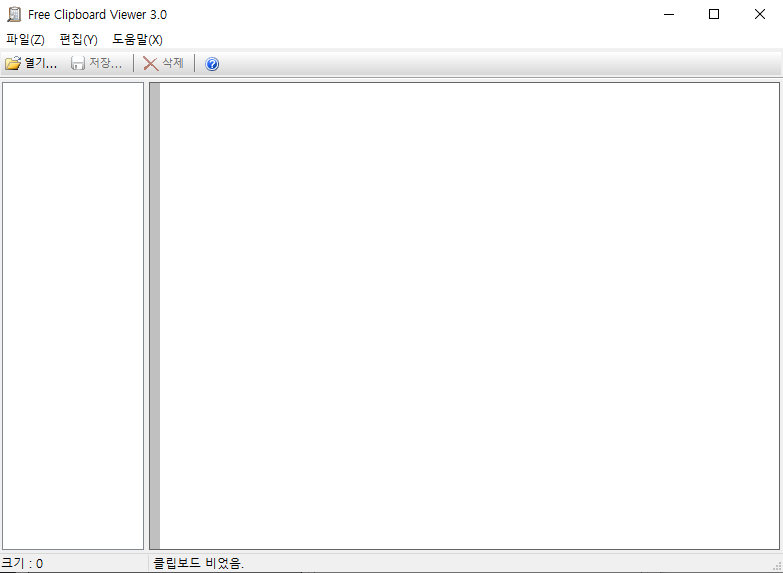The height and width of the screenshot is (573, 783).
Task: Click inside the left clipboard format list
Action: coord(73,316)
